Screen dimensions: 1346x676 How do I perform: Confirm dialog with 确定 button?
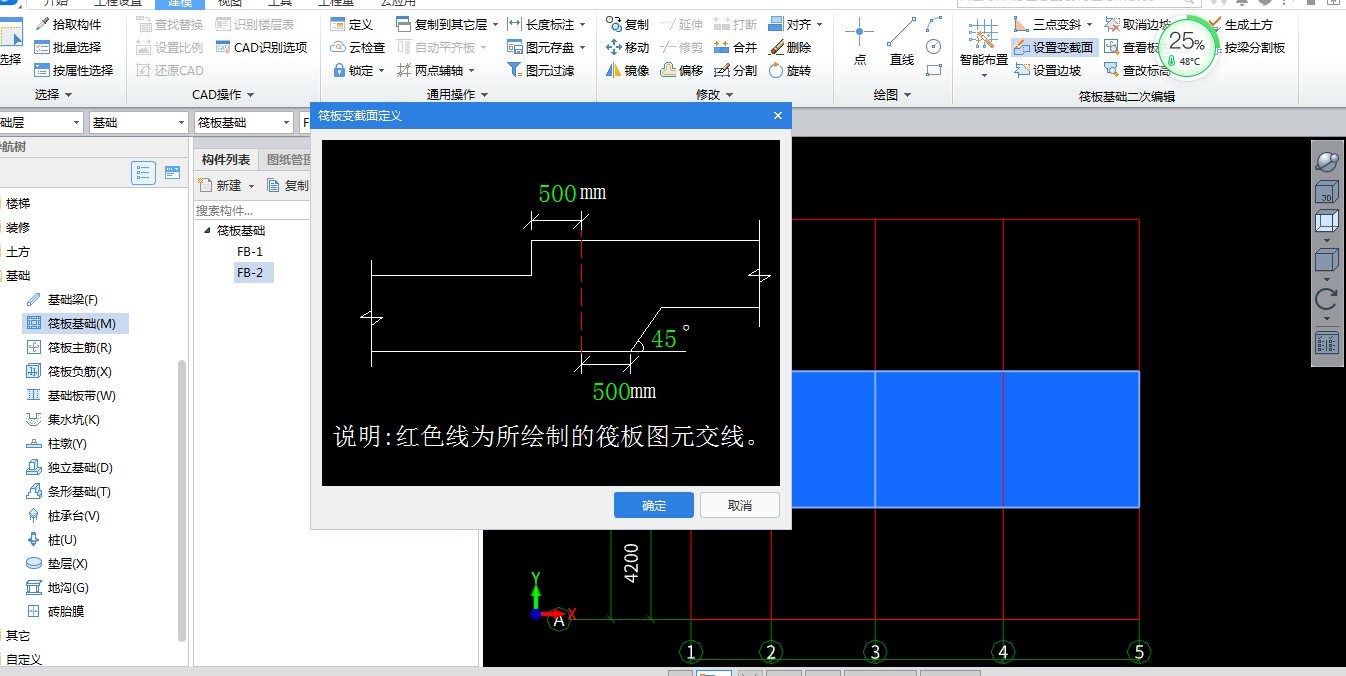[654, 505]
